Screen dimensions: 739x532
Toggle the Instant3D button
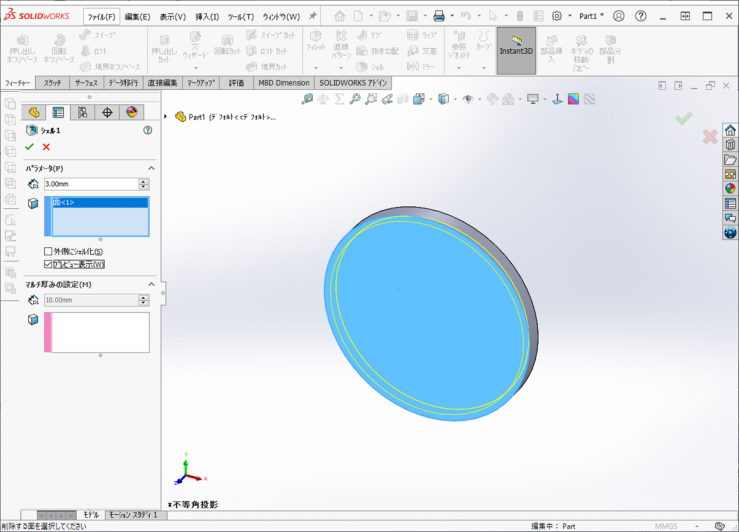(x=516, y=51)
